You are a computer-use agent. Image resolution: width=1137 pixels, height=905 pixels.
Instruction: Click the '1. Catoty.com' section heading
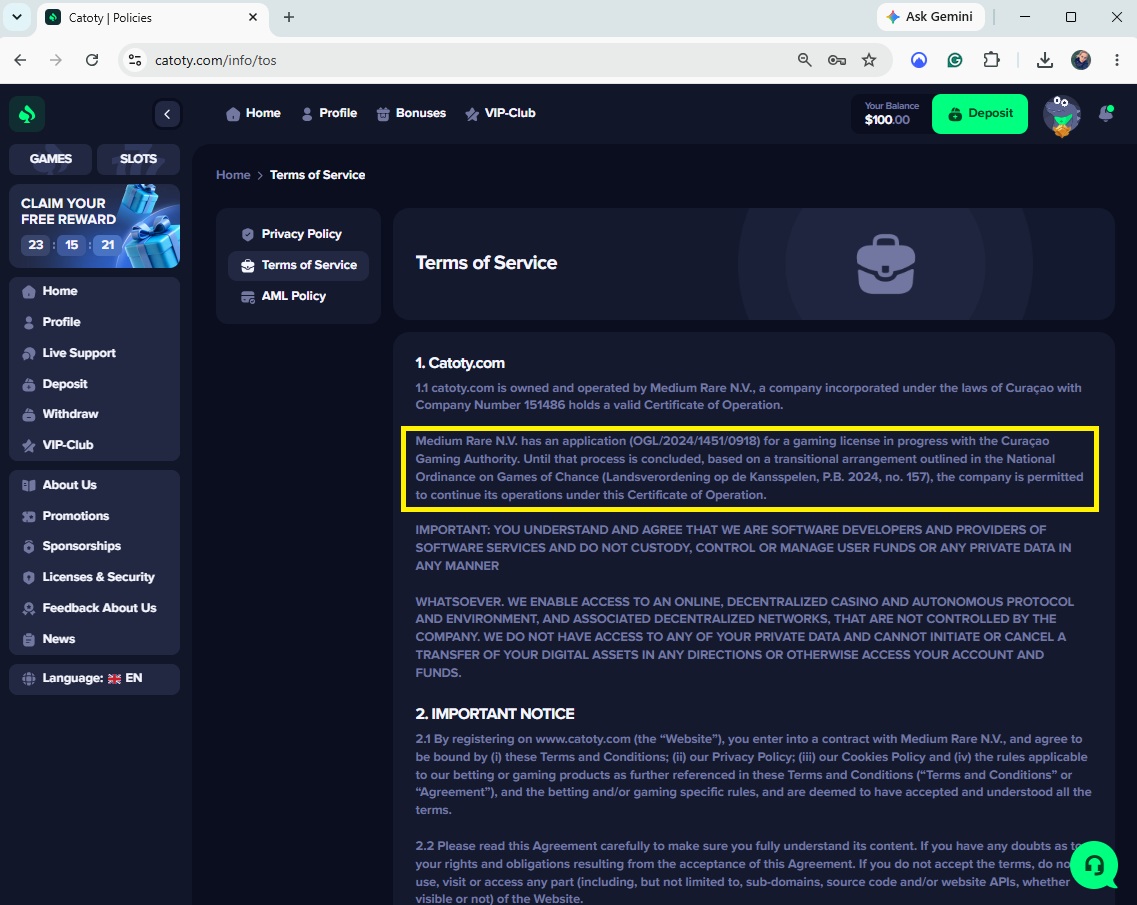[460, 363]
